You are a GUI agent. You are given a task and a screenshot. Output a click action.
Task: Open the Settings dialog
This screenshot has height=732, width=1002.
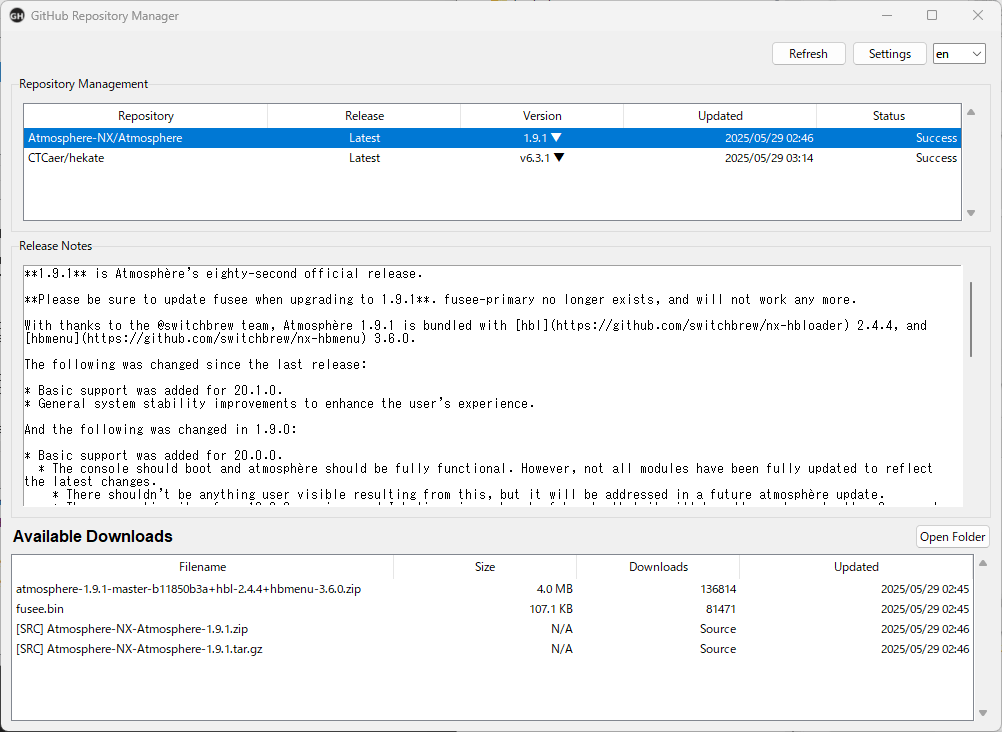pos(890,54)
